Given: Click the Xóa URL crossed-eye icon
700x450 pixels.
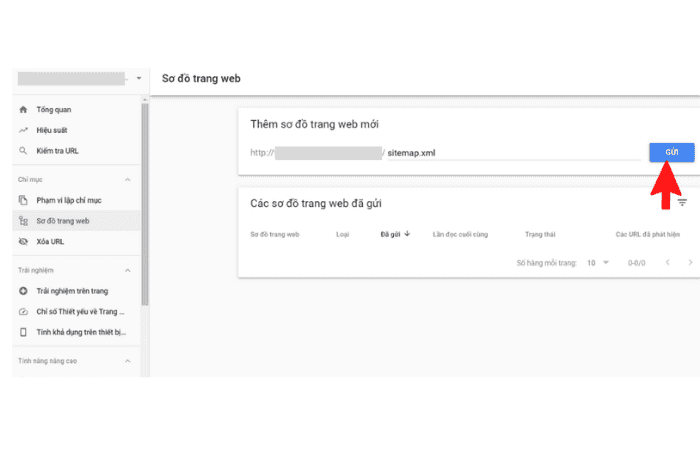Looking at the screenshot, I should coord(23,242).
